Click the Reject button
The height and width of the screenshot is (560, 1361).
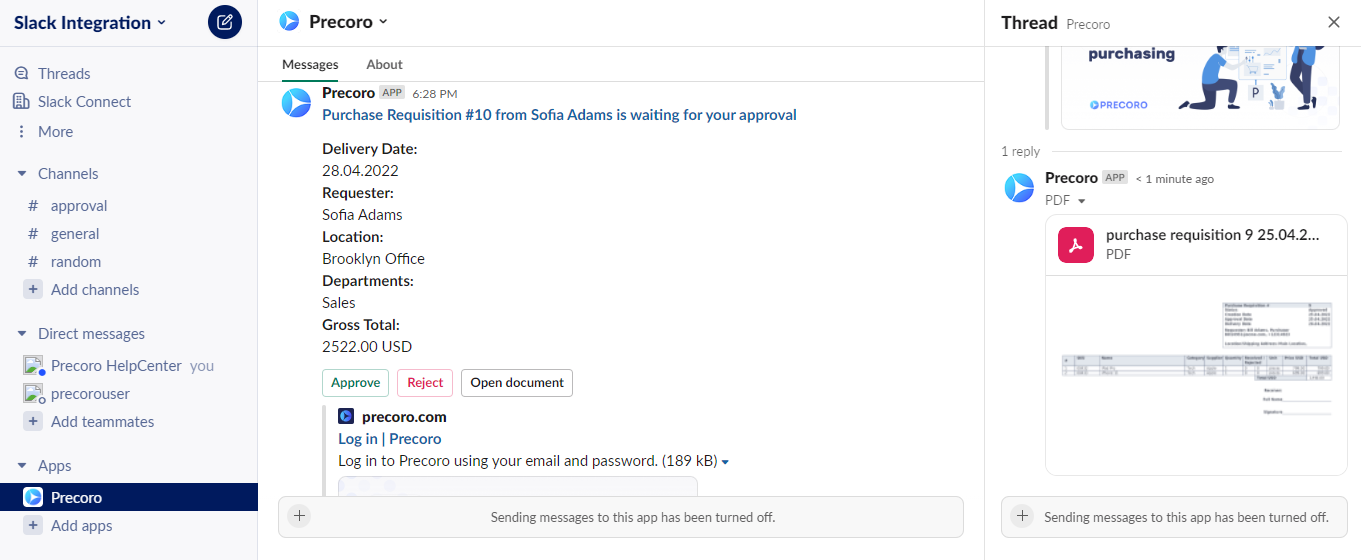(425, 382)
